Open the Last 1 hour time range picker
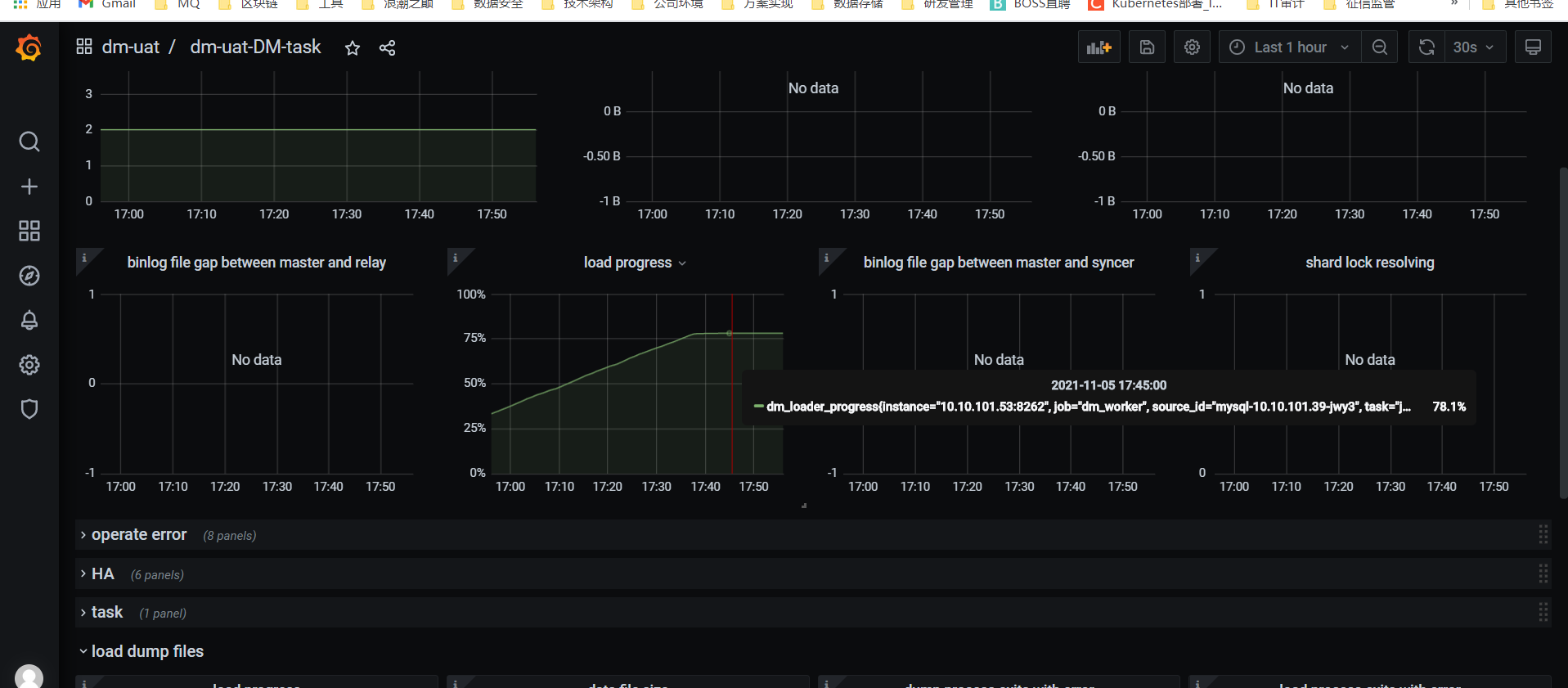Image resolution: width=1568 pixels, height=688 pixels. (x=1290, y=47)
